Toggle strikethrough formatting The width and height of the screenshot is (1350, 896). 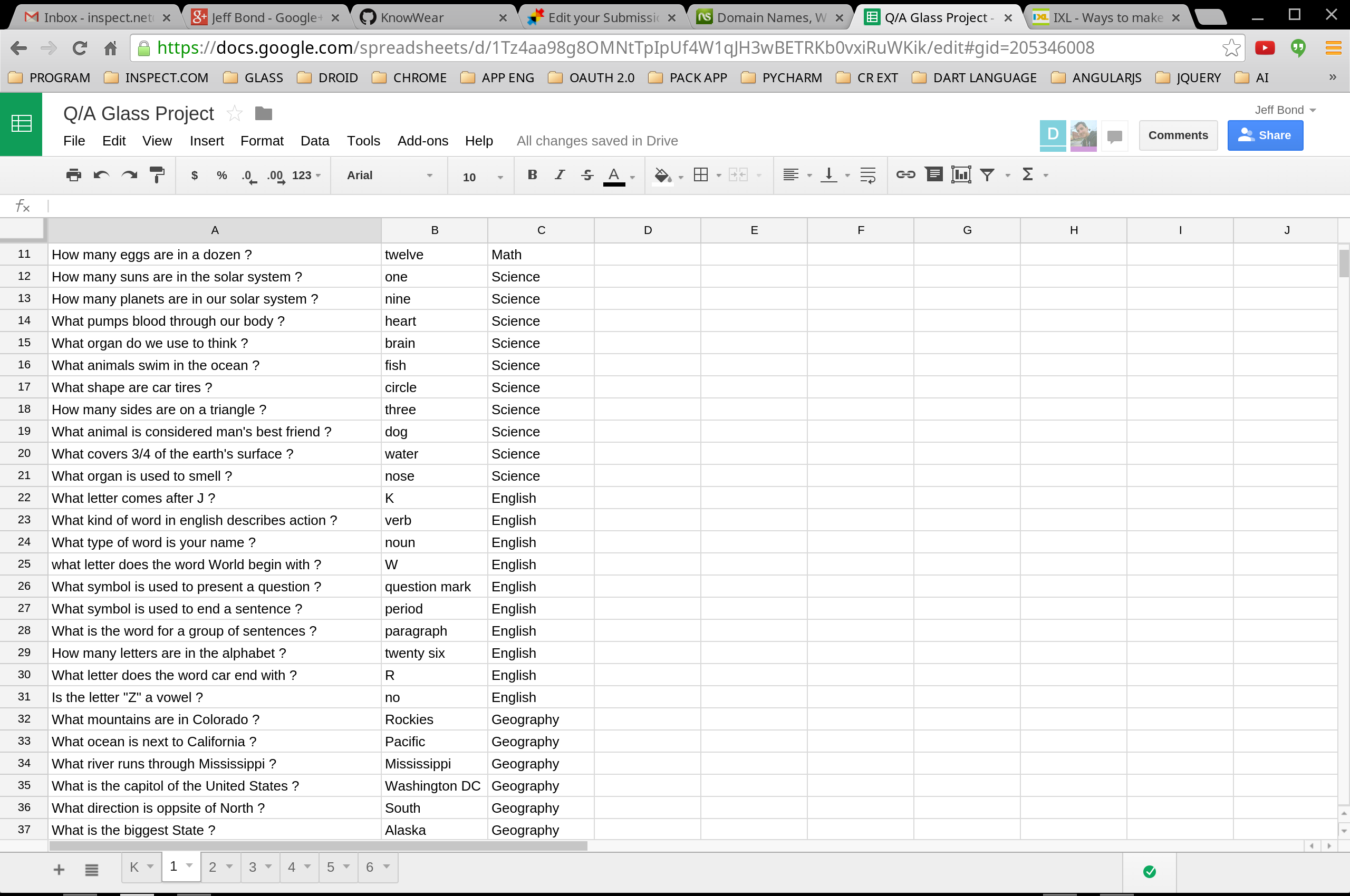(586, 175)
